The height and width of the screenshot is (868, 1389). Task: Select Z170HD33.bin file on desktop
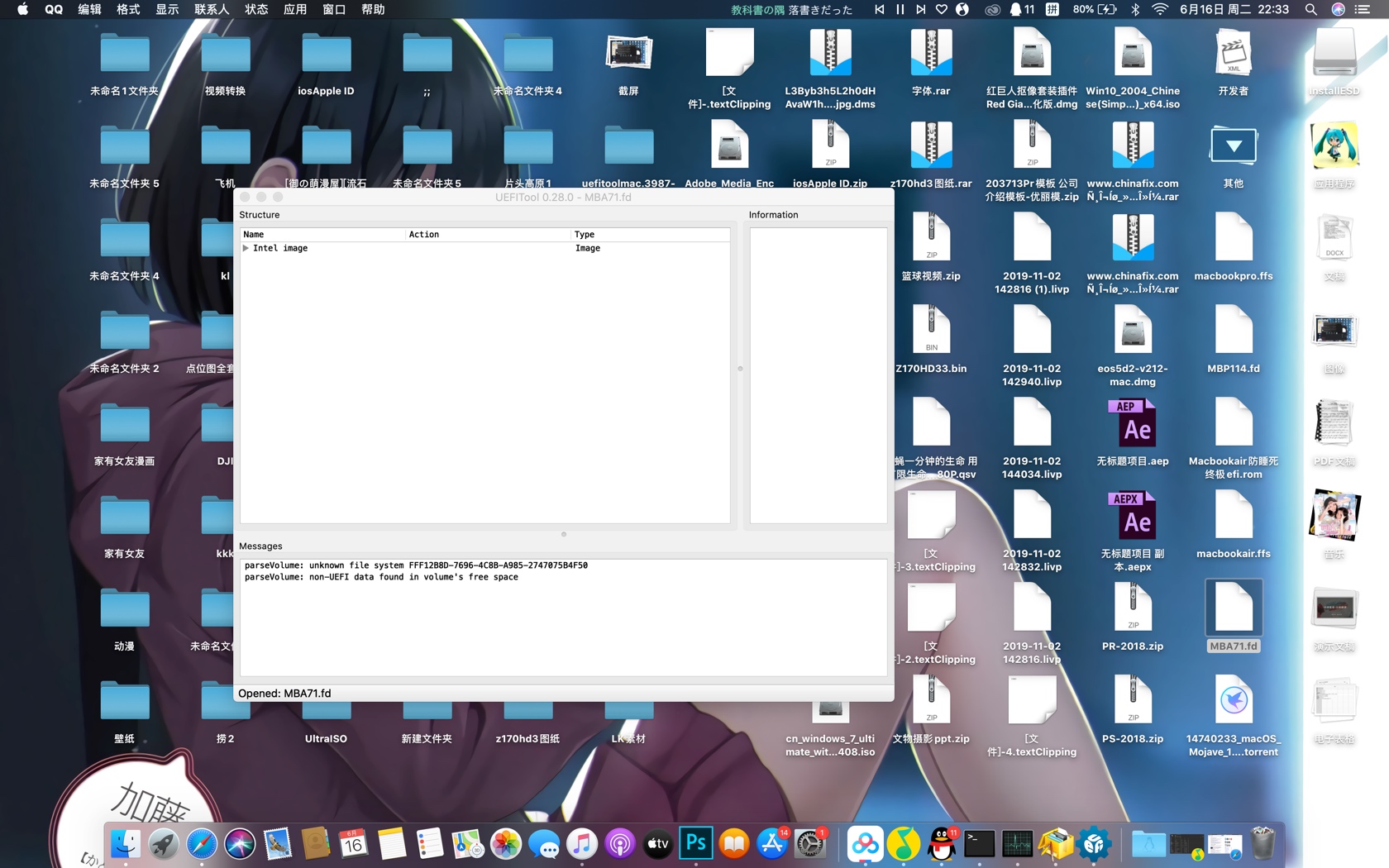[931, 339]
